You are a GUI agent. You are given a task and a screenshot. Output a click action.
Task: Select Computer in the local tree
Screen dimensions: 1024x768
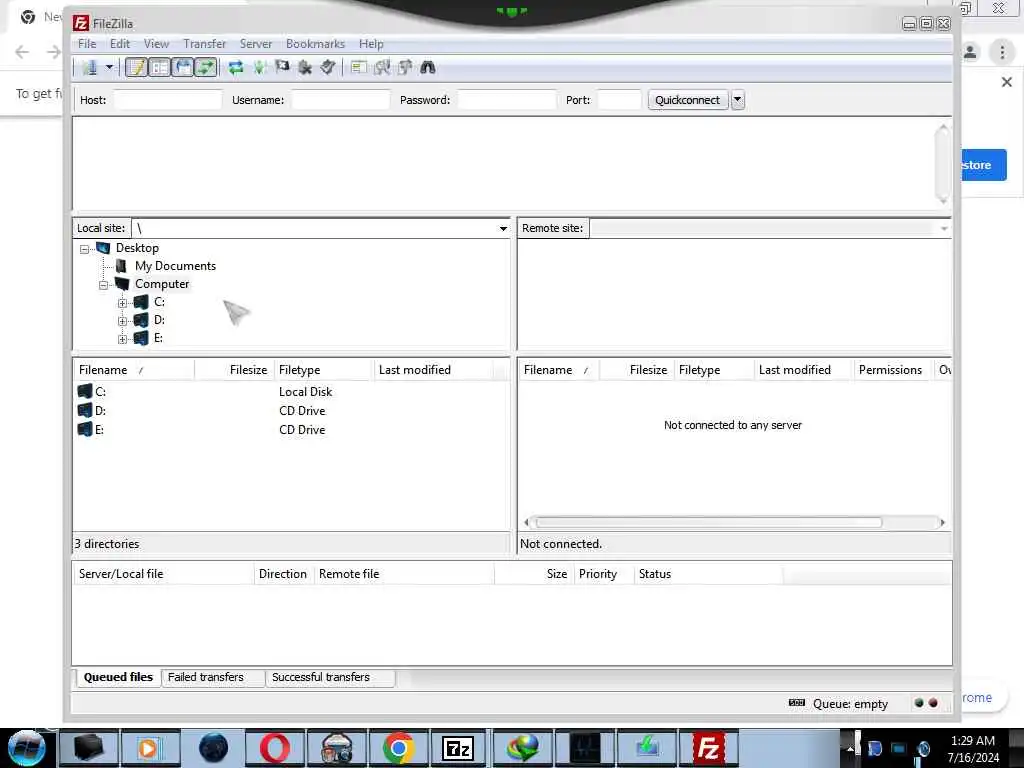coord(162,284)
